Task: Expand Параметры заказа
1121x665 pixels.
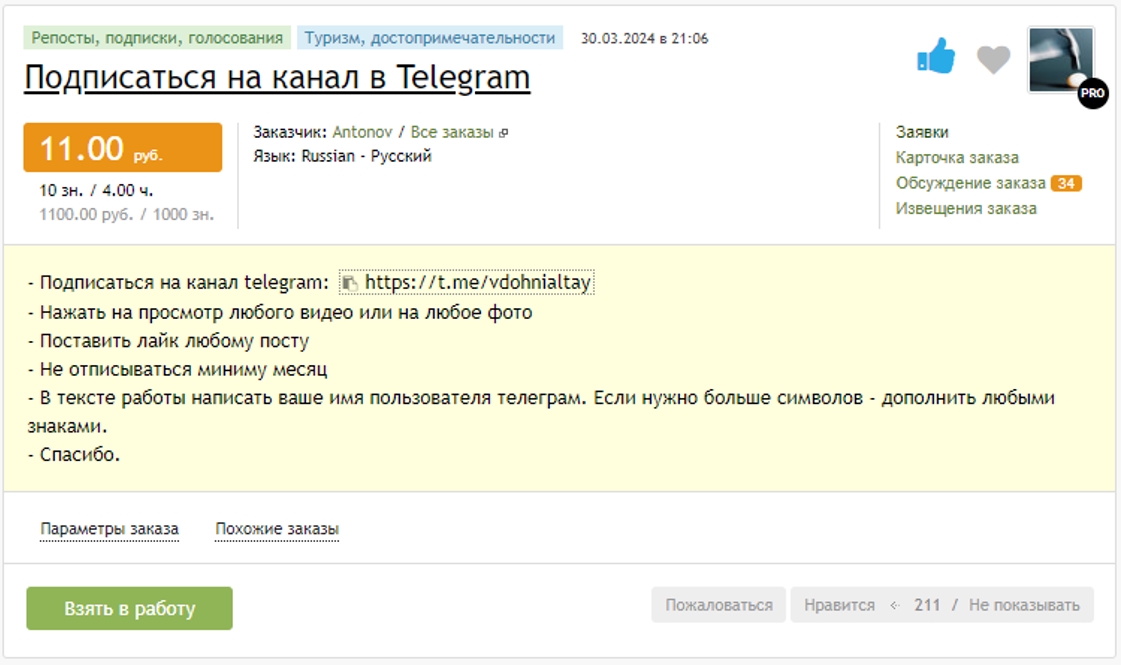Action: 109,529
